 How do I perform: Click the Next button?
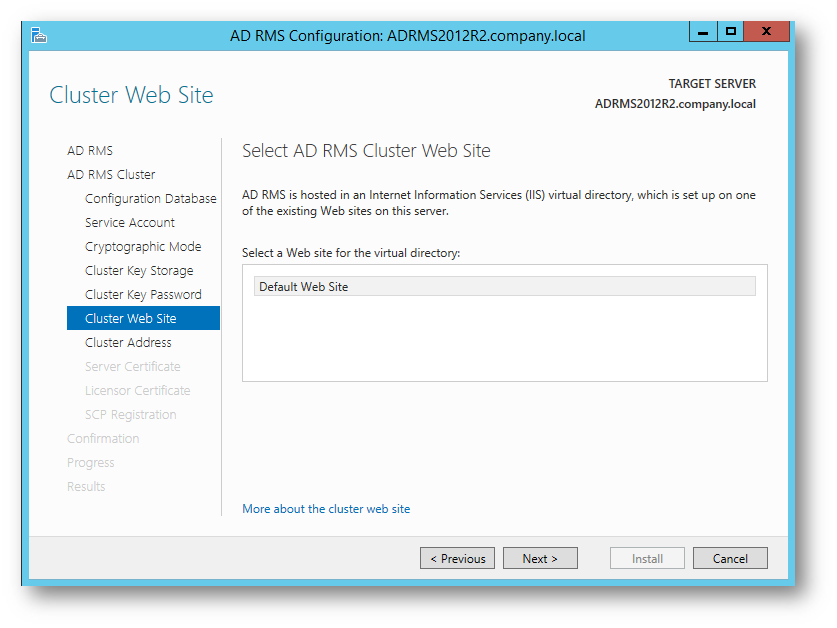[540, 558]
